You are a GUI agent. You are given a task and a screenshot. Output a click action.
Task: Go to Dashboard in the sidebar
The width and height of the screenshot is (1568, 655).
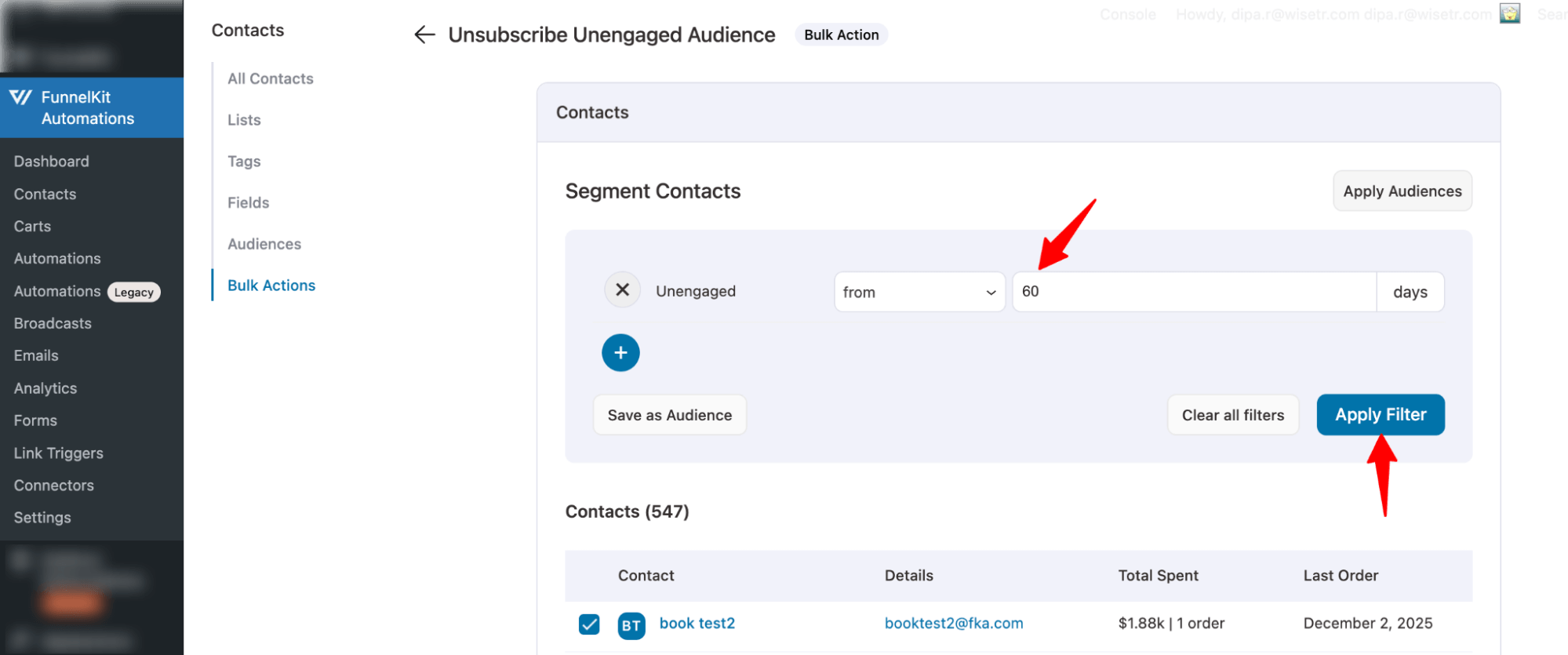[x=51, y=162]
